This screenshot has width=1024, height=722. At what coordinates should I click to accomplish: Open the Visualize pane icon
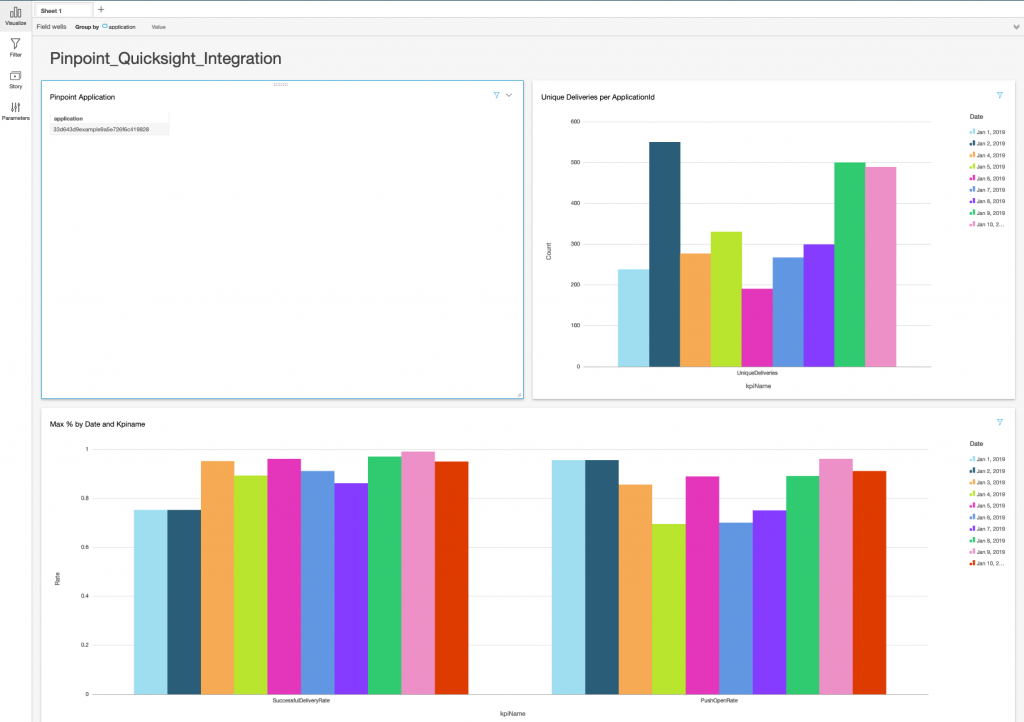(16, 16)
